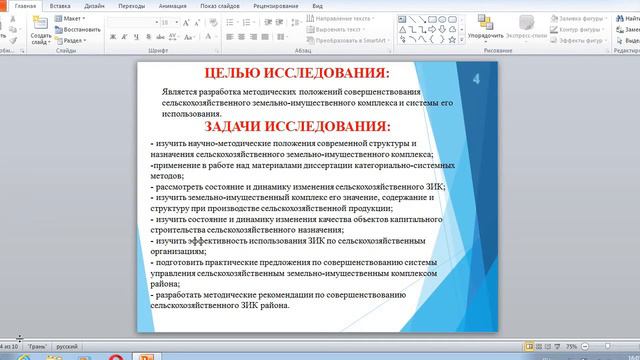Switch to the Вставка tab

pyautogui.click(x=60, y=6)
